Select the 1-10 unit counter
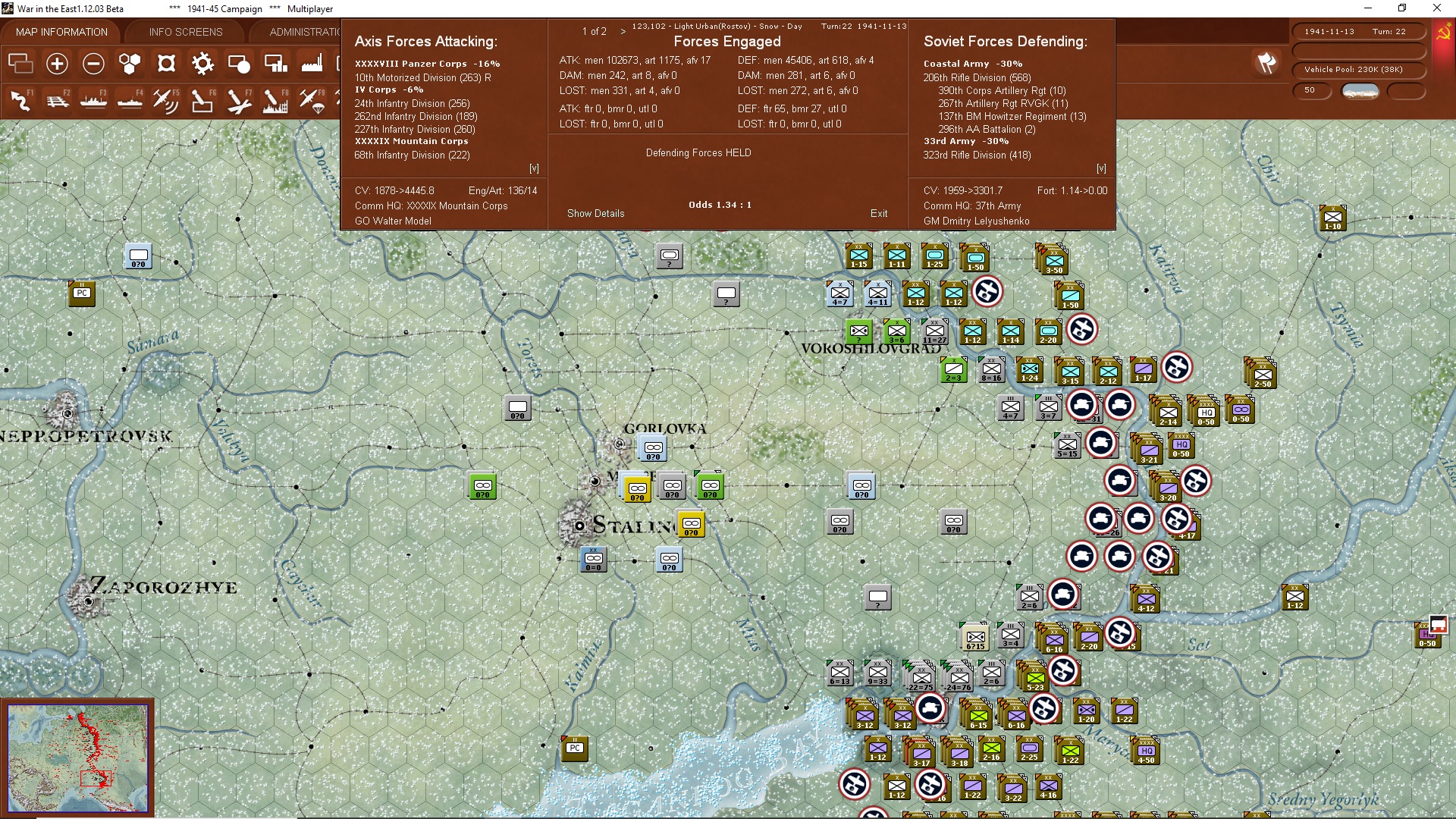 coord(1332,218)
